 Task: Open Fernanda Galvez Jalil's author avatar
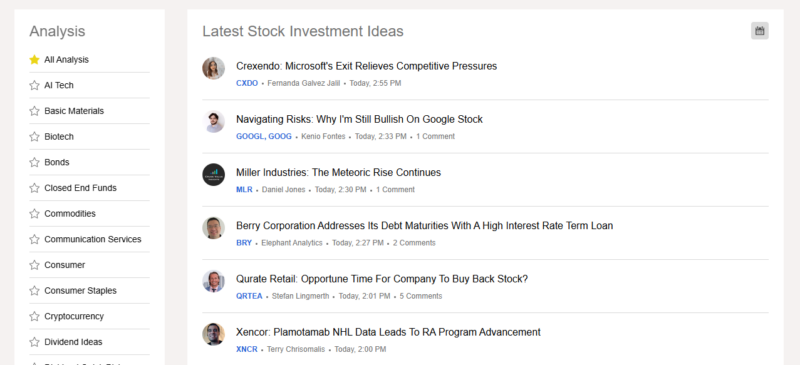(x=213, y=68)
